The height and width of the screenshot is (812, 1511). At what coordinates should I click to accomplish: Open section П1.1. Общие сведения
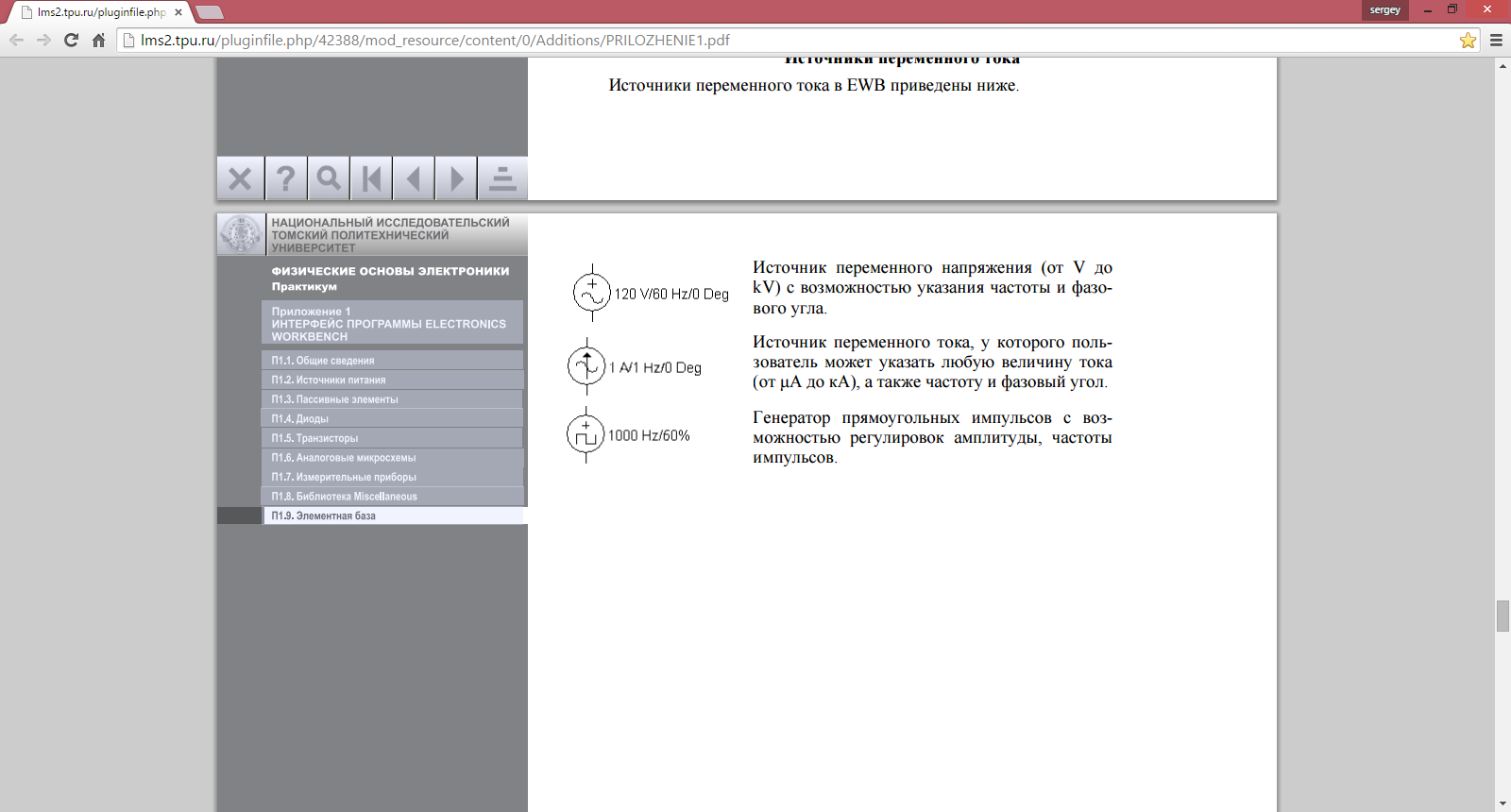(x=392, y=360)
